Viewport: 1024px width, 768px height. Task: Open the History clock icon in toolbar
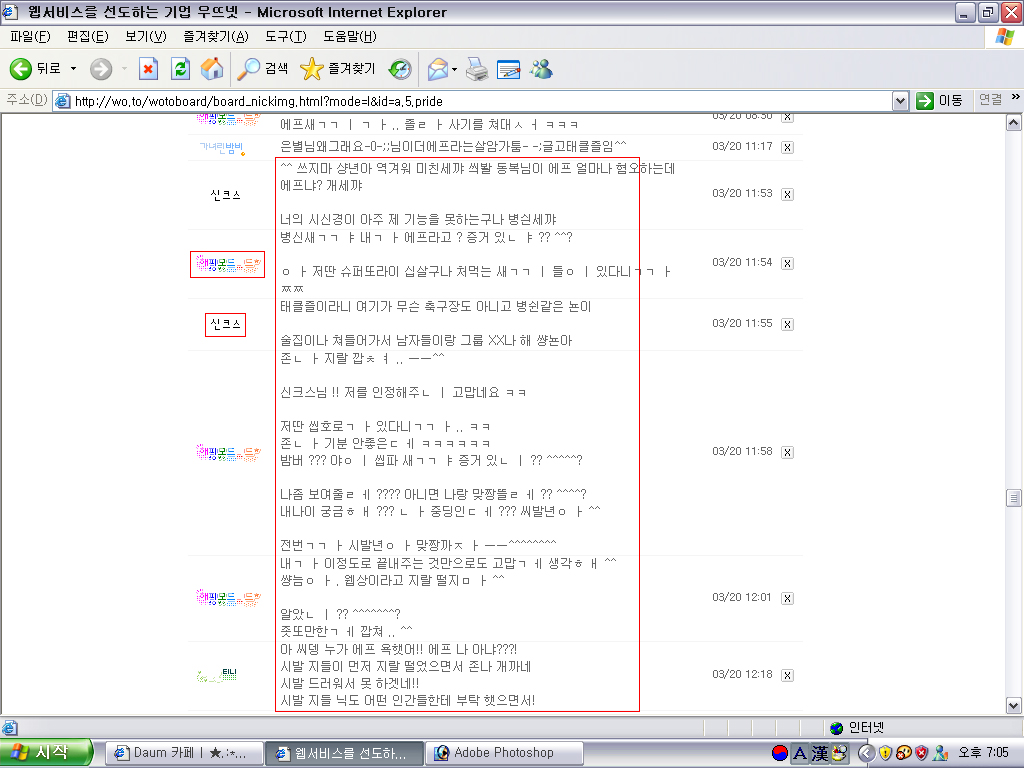400,69
